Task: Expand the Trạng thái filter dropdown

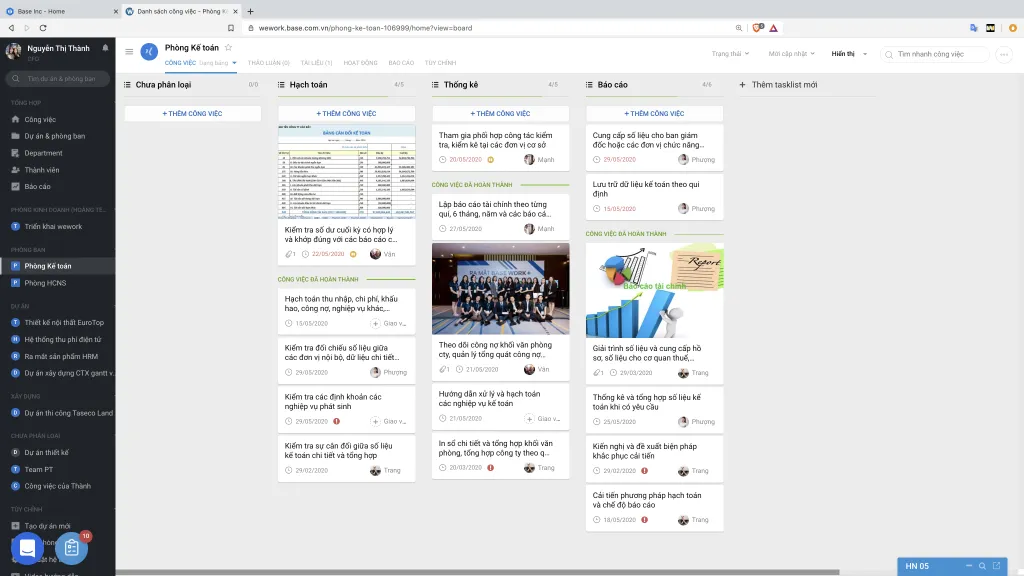Action: click(x=730, y=54)
